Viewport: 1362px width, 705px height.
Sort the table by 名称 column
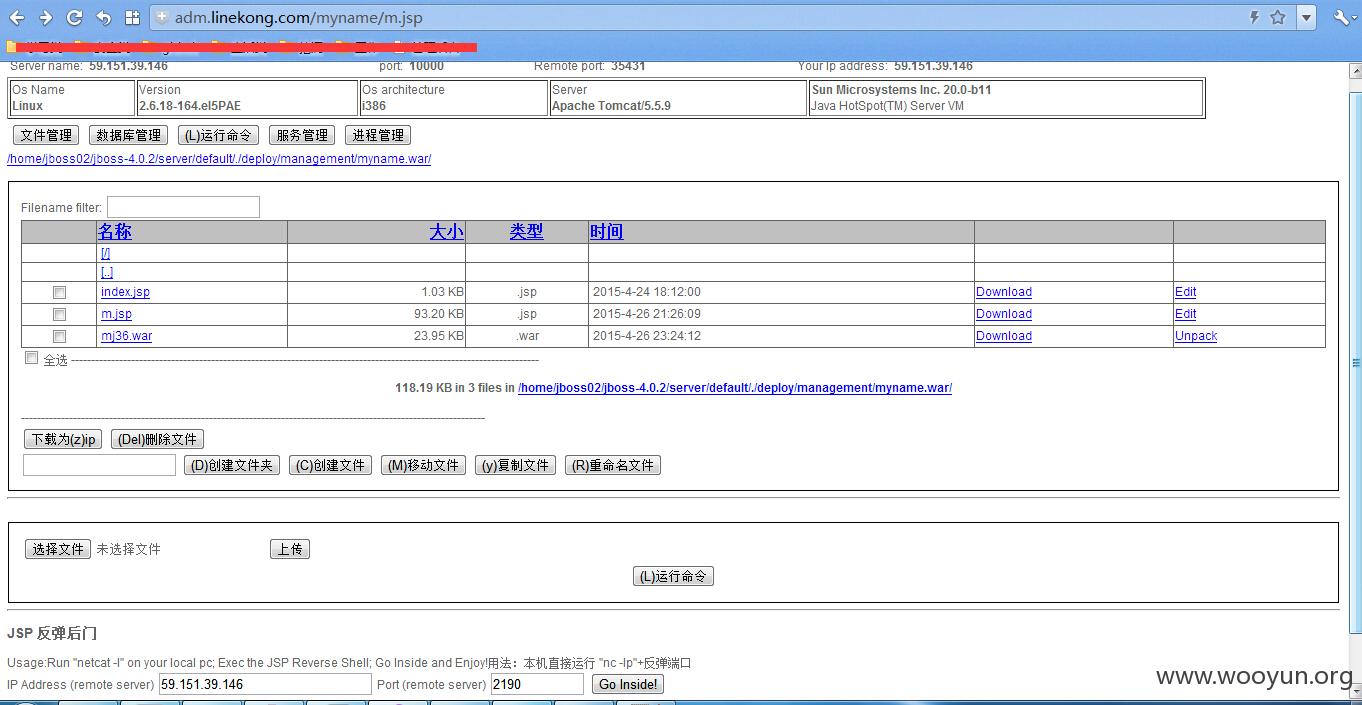[115, 231]
